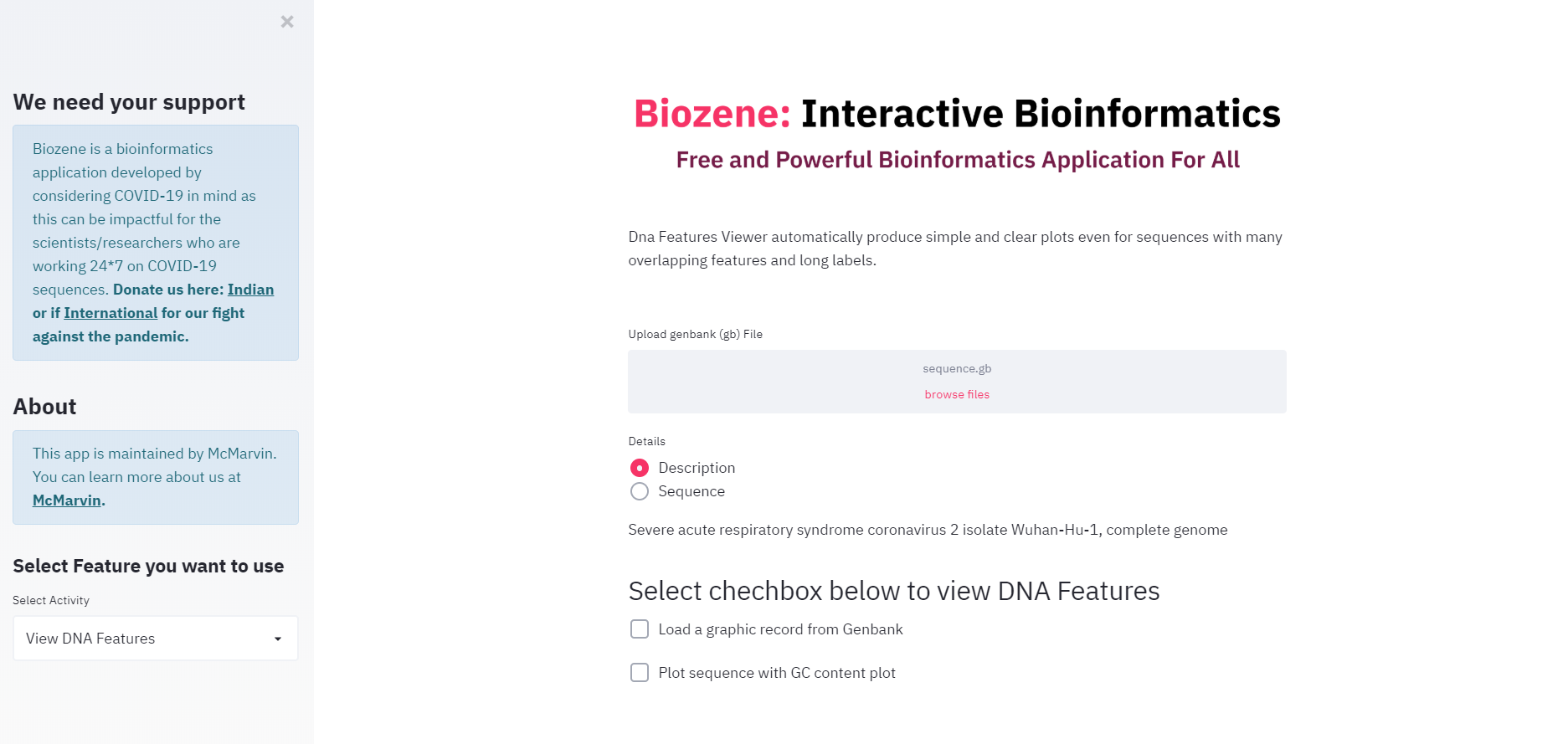
Task: Click the About info box text
Action: (x=156, y=477)
